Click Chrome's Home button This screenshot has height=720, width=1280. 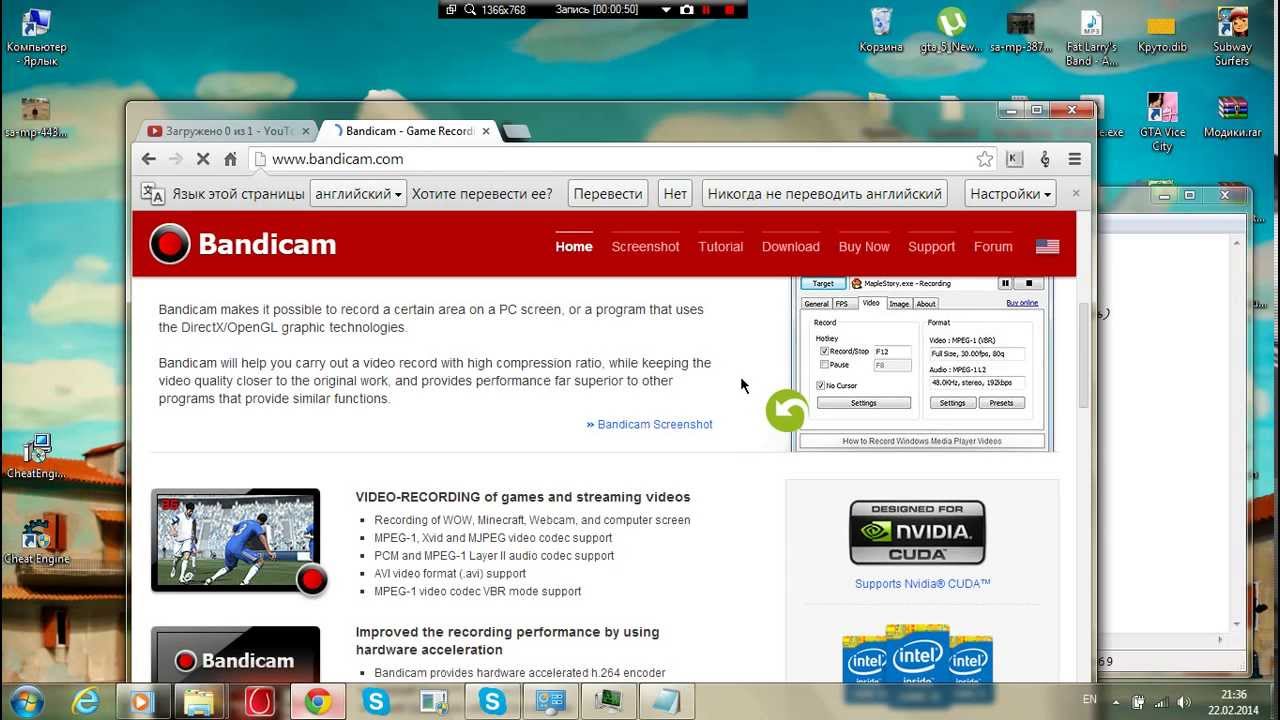230,159
